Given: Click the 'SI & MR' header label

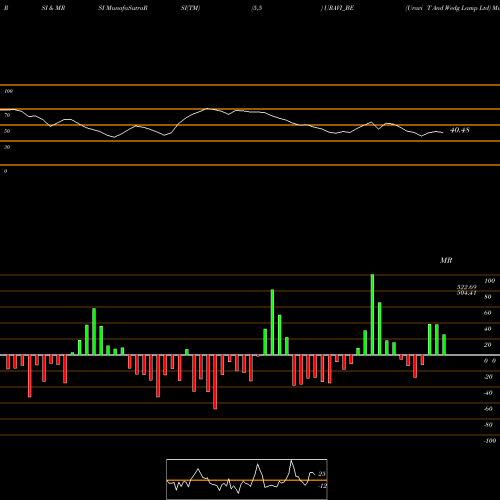Looking at the screenshot, I should [x=53, y=8].
